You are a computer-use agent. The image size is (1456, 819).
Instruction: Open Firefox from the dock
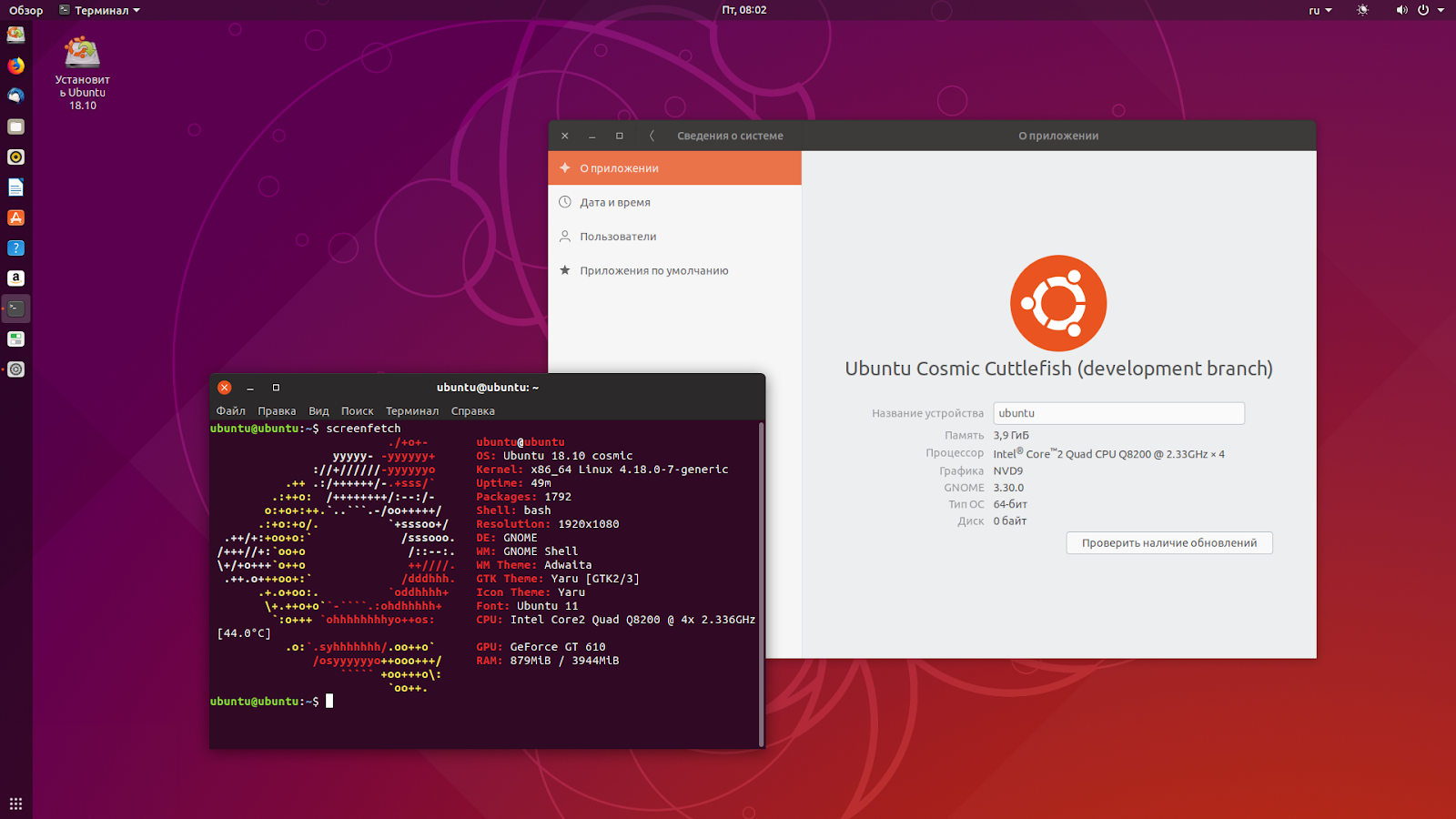coord(15,66)
